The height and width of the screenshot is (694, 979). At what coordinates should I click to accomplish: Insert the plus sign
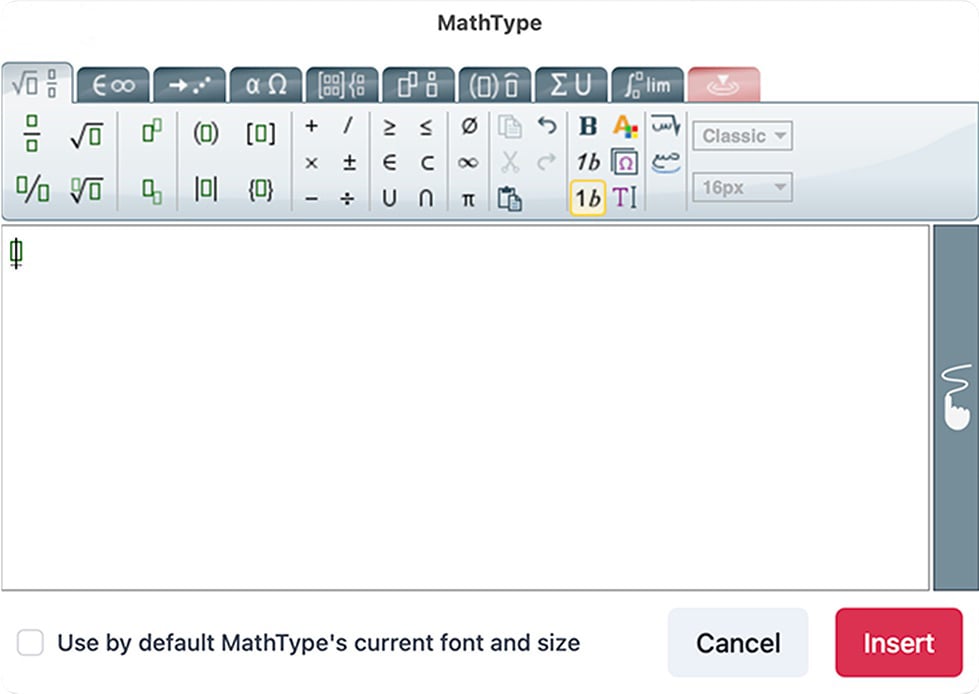click(311, 127)
